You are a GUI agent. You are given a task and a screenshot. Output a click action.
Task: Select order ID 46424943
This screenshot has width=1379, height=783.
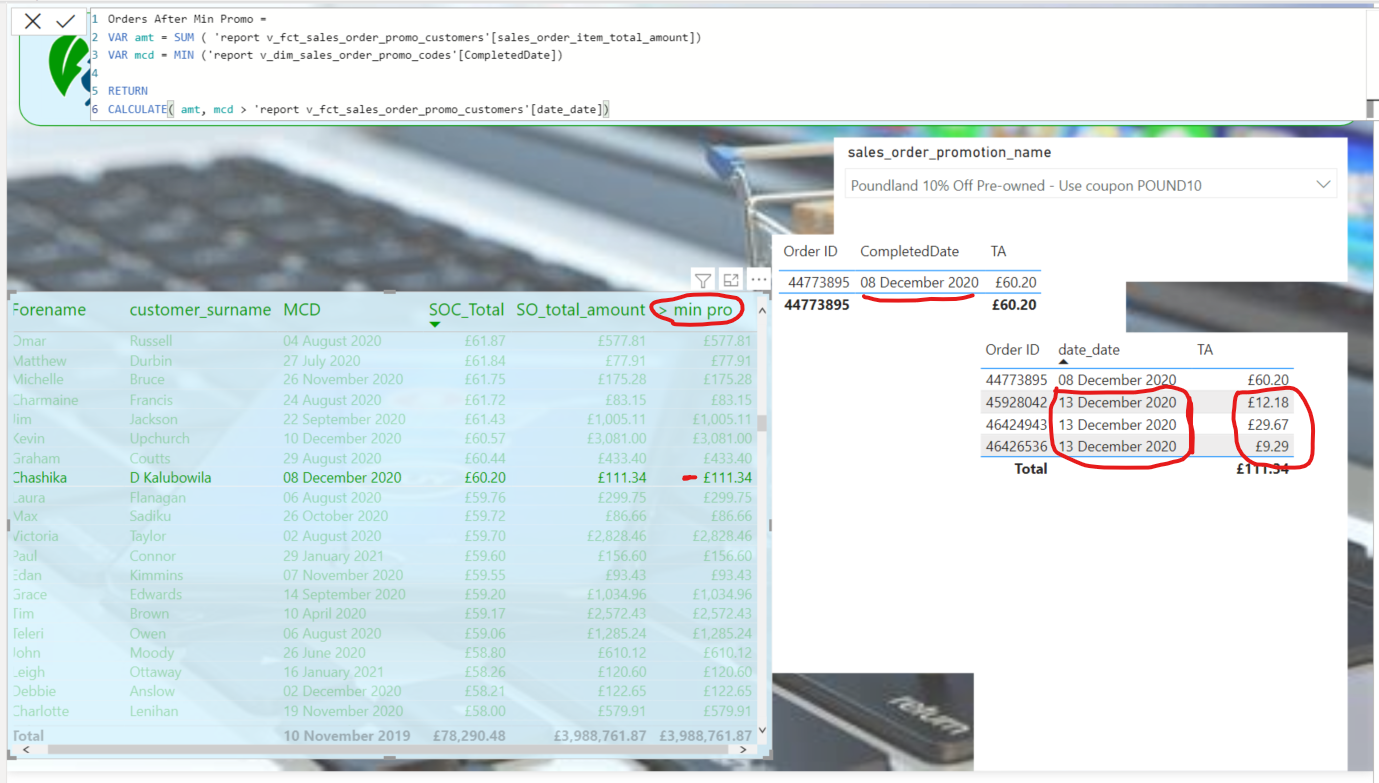click(x=1016, y=424)
